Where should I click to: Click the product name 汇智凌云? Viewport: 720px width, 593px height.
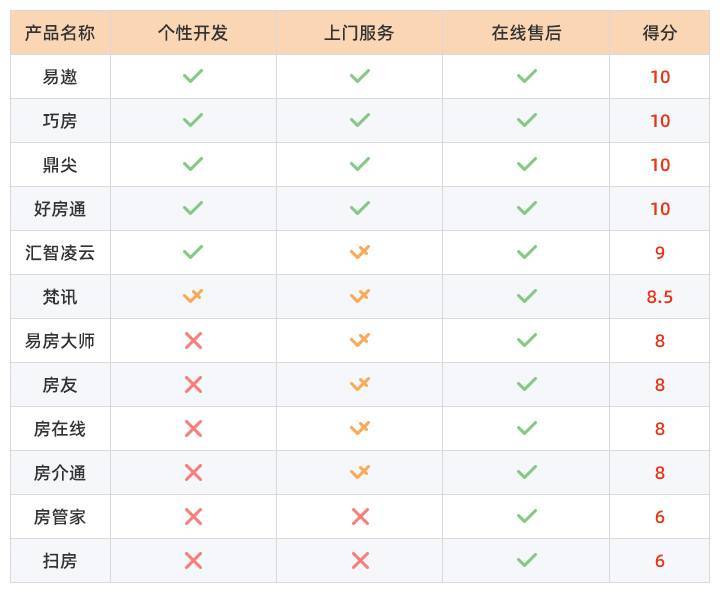(x=60, y=252)
